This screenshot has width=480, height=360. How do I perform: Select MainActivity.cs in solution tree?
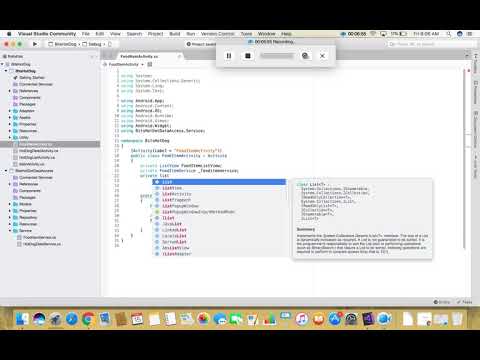(x=32, y=164)
